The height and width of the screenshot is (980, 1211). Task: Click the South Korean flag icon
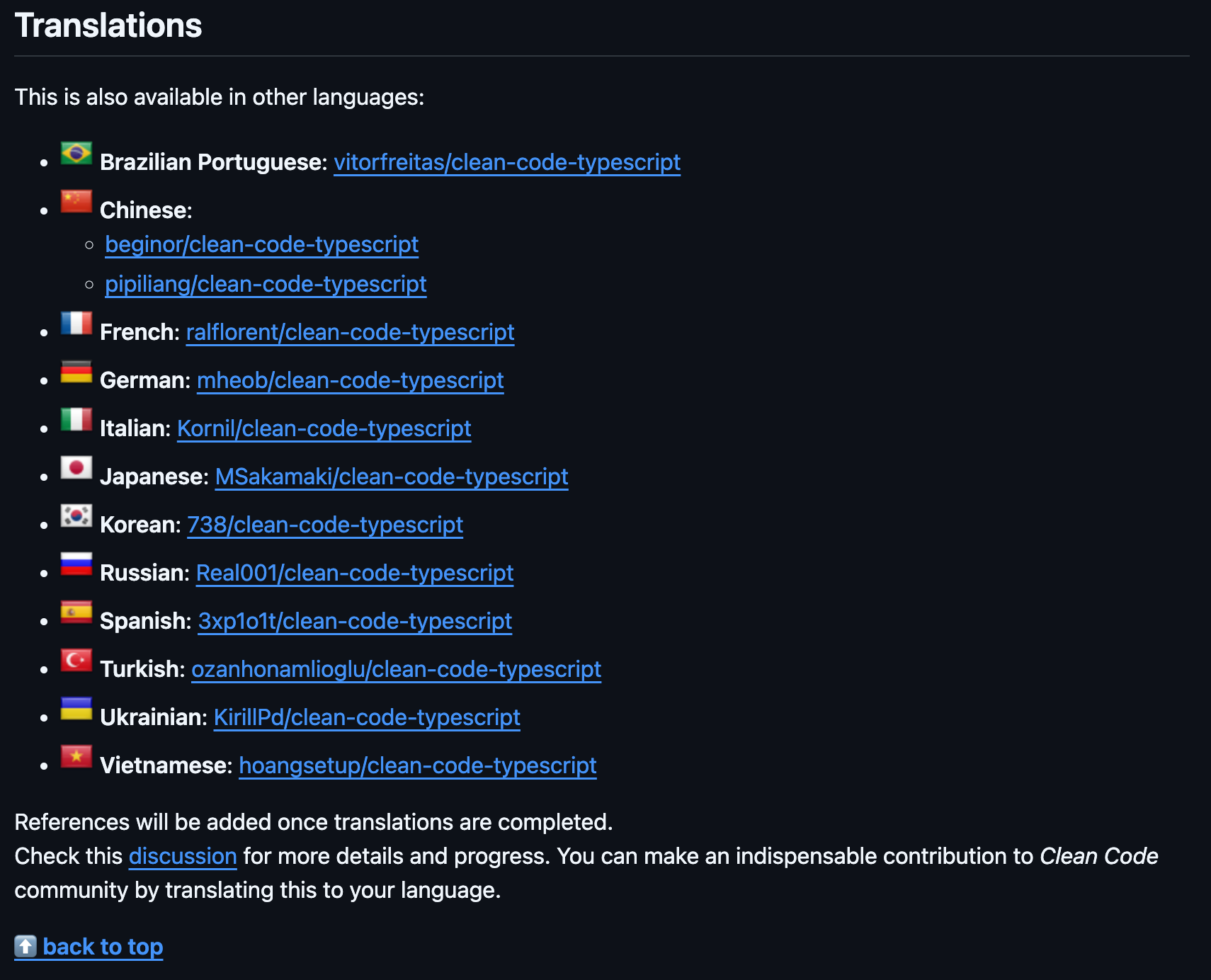[76, 515]
